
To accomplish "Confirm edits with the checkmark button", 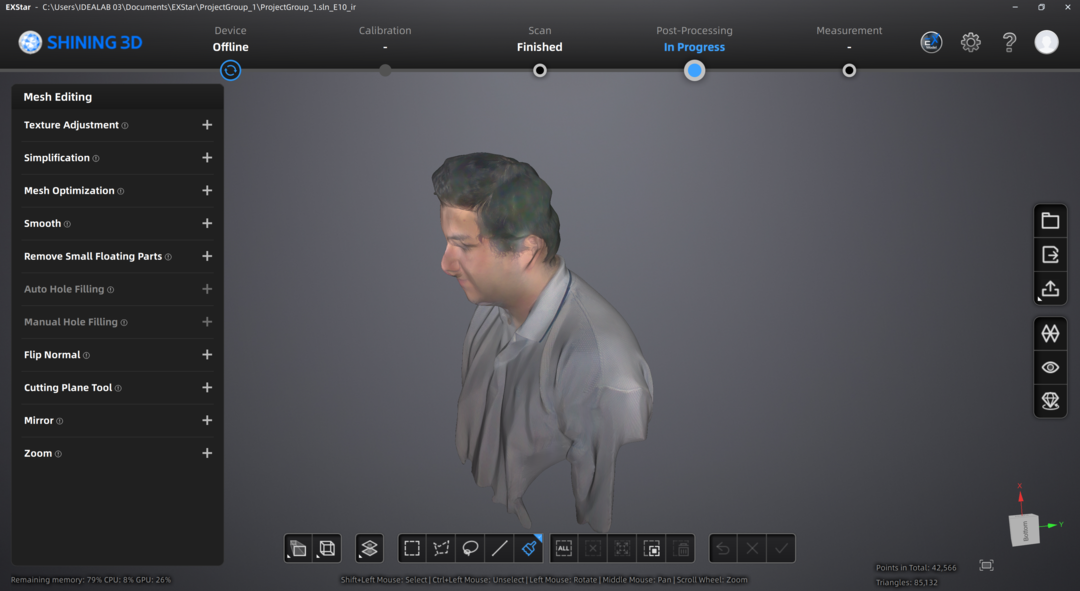I will pyautogui.click(x=780, y=548).
